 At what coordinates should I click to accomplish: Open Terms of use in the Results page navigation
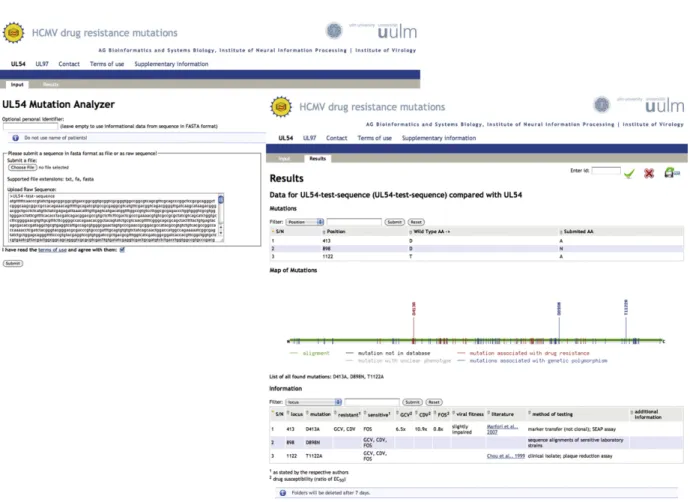click(374, 138)
